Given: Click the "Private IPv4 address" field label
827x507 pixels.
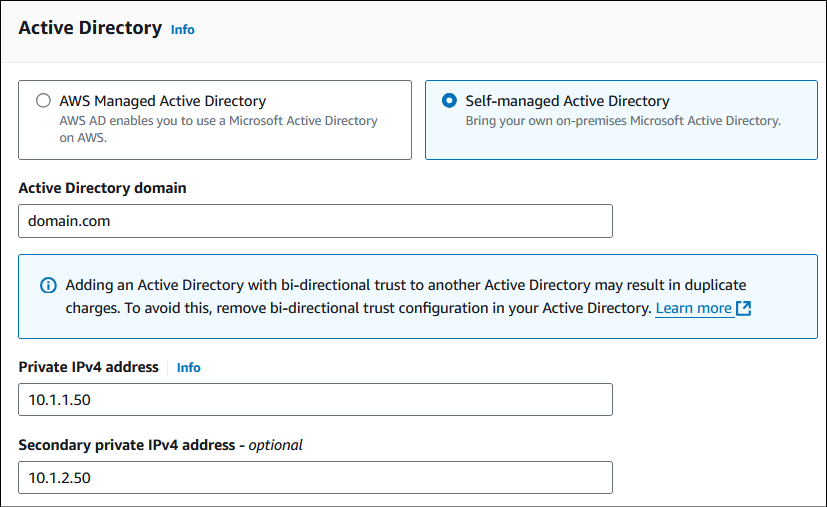Looking at the screenshot, I should pos(88,367).
